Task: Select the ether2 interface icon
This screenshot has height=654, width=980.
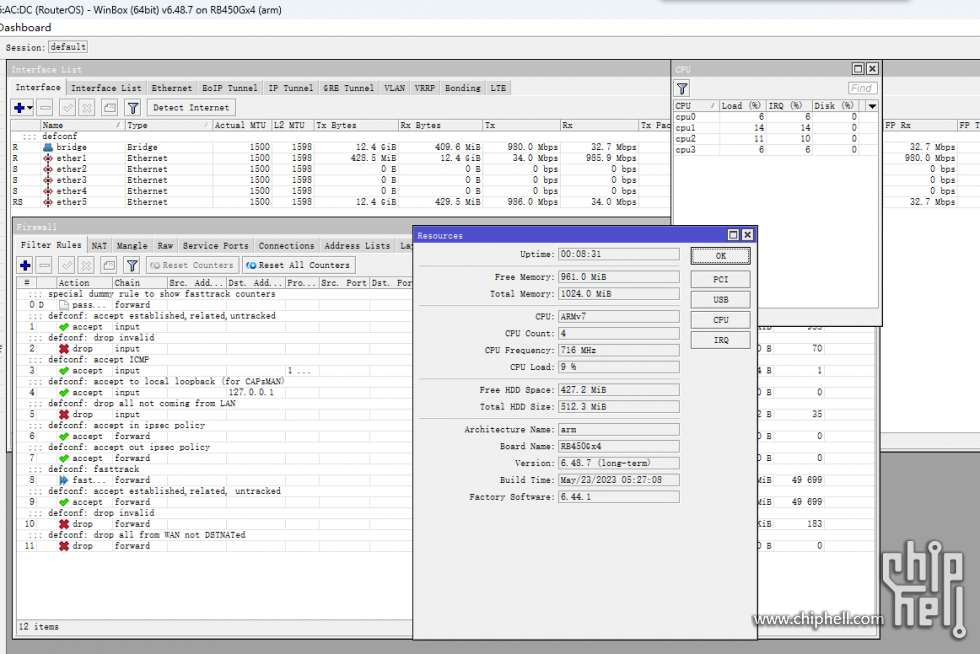Action: 48,169
